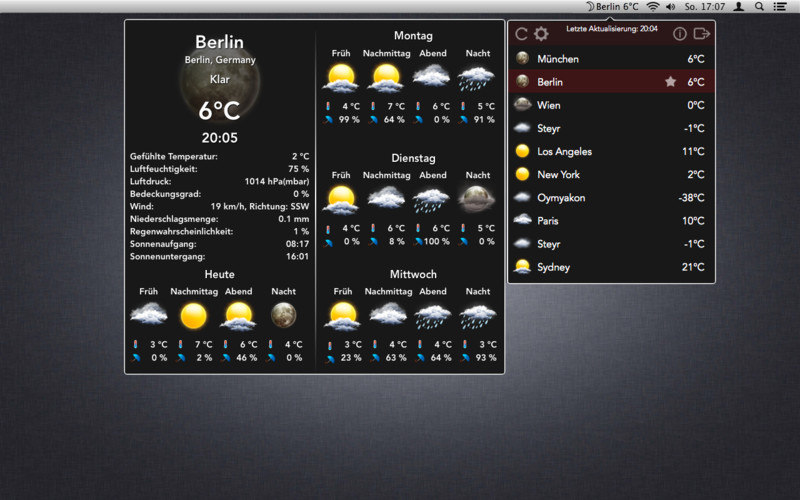Choose Los Angeles from the city list
The width and height of the screenshot is (800, 500).
coord(611,151)
